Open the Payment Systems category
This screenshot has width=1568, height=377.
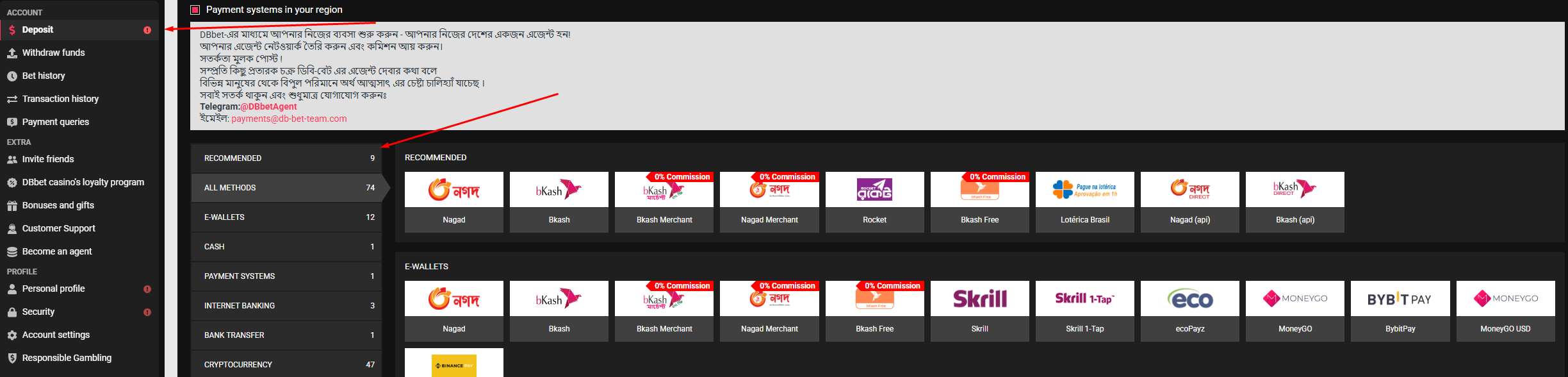(286, 276)
